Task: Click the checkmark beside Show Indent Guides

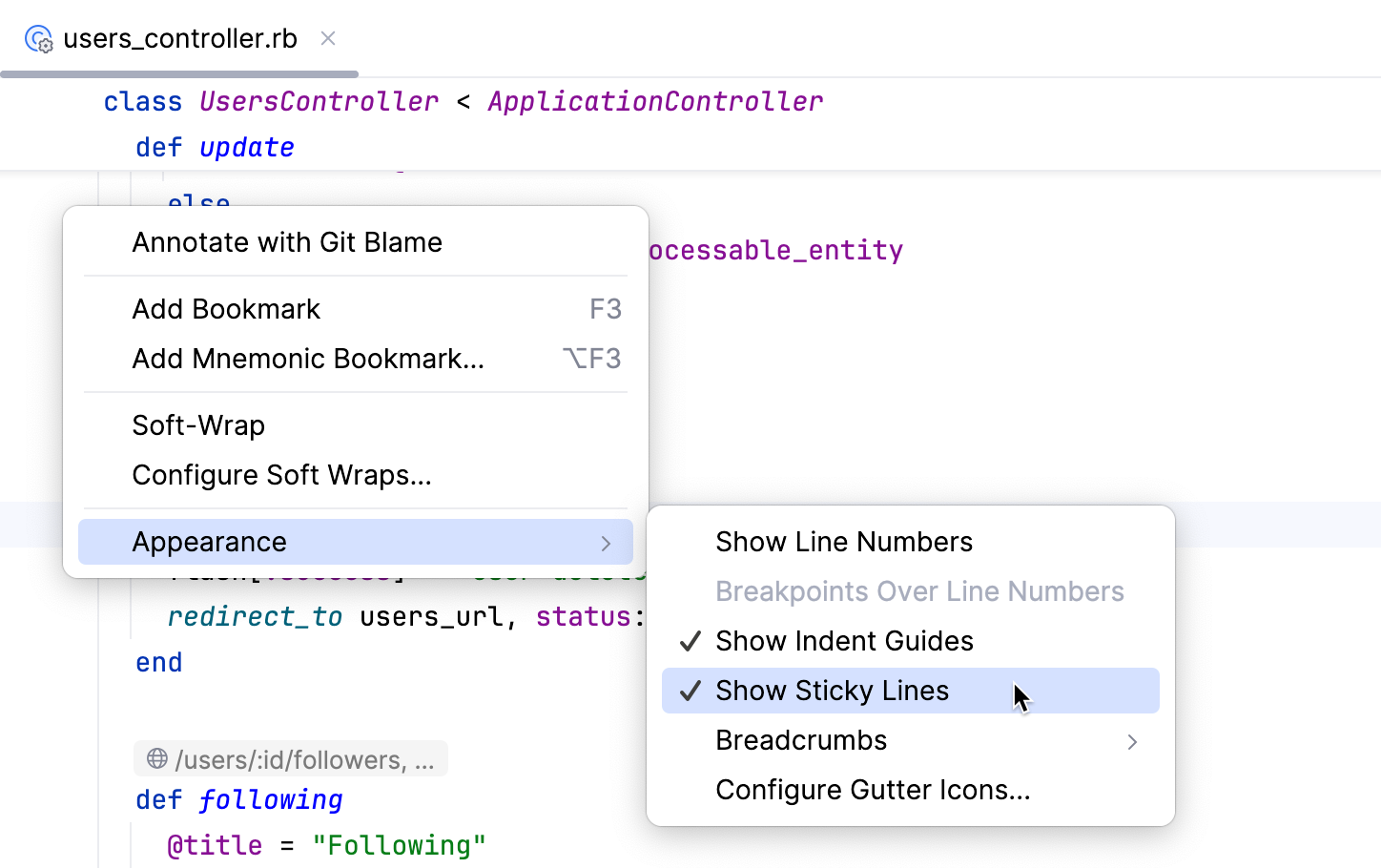Action: [690, 641]
